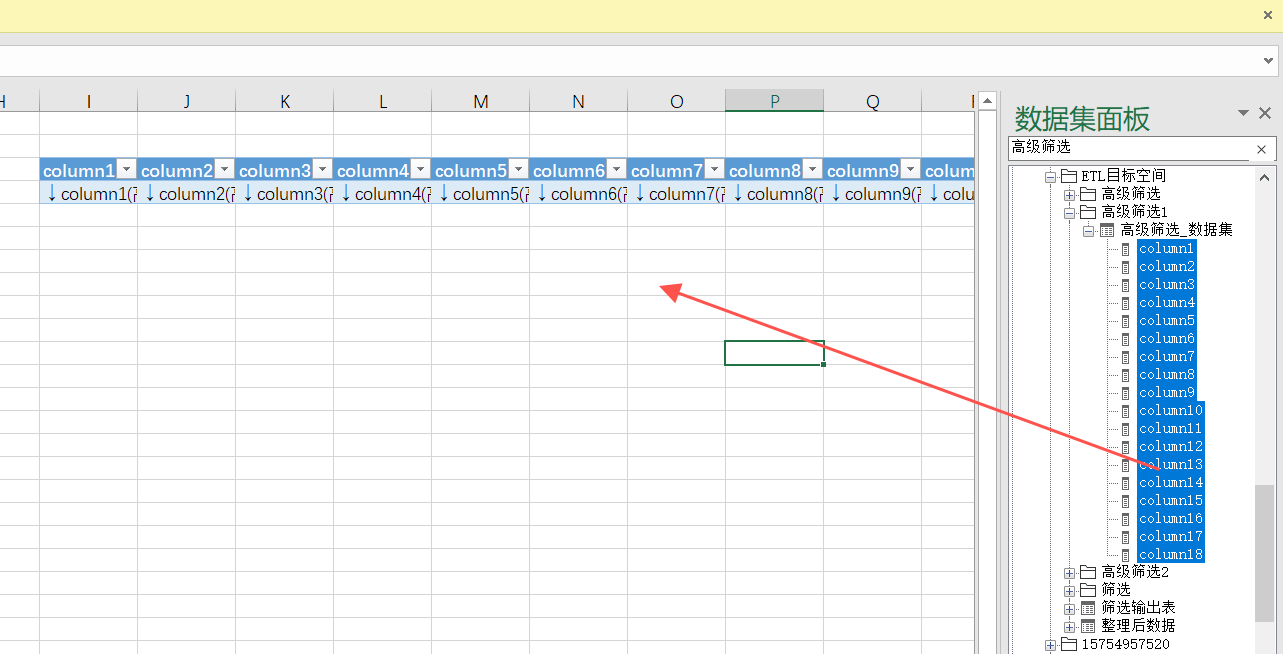Click the 高级筛选2 folder icon

tap(1088, 572)
